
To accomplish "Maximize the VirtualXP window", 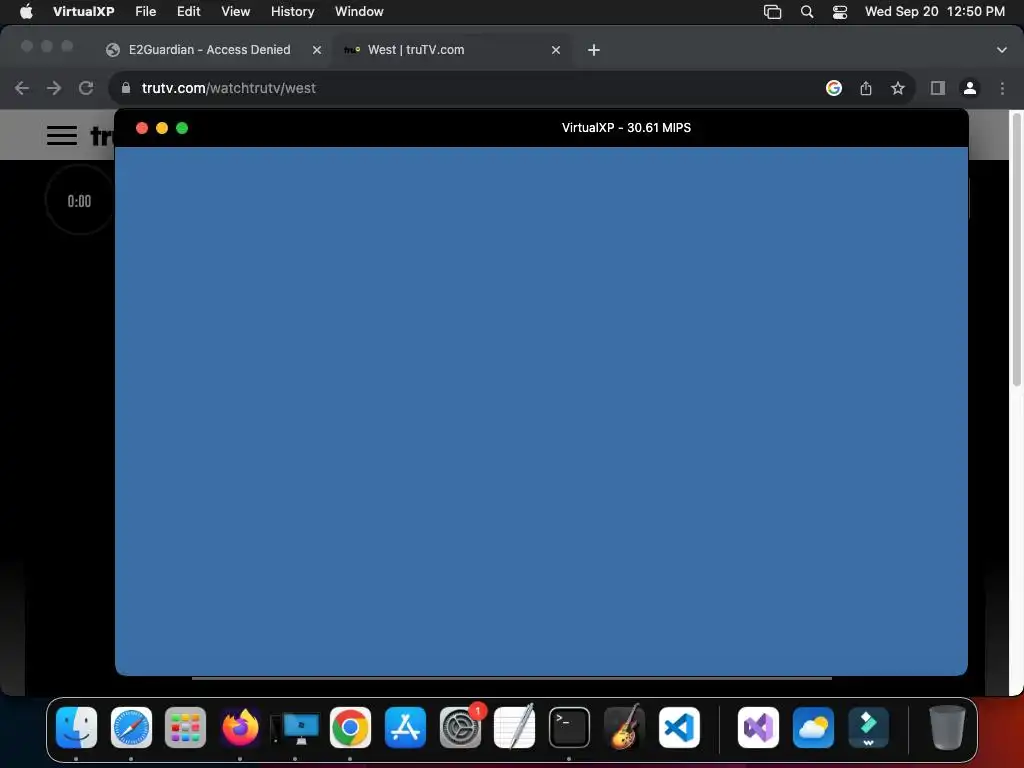I will pos(182,128).
